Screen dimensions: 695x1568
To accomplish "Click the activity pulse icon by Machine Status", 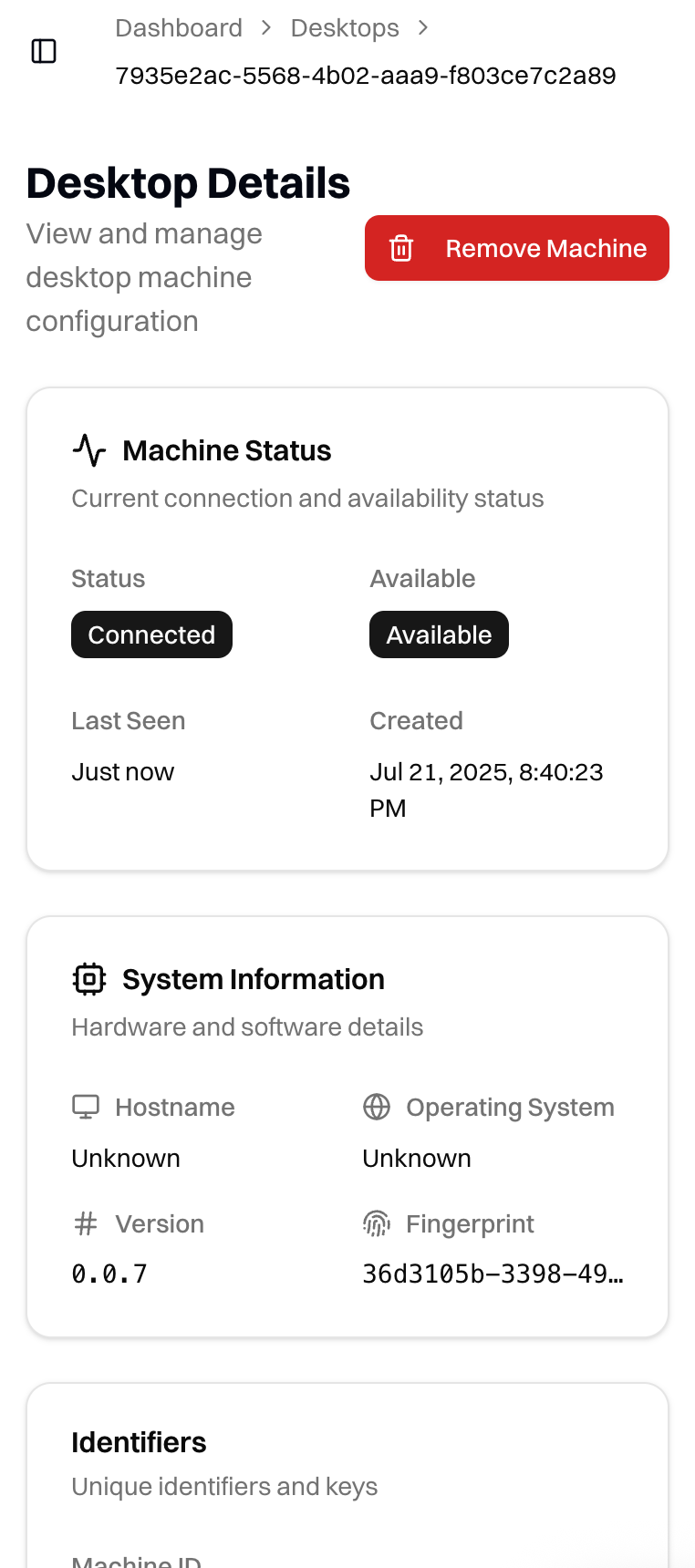I will click(x=89, y=449).
